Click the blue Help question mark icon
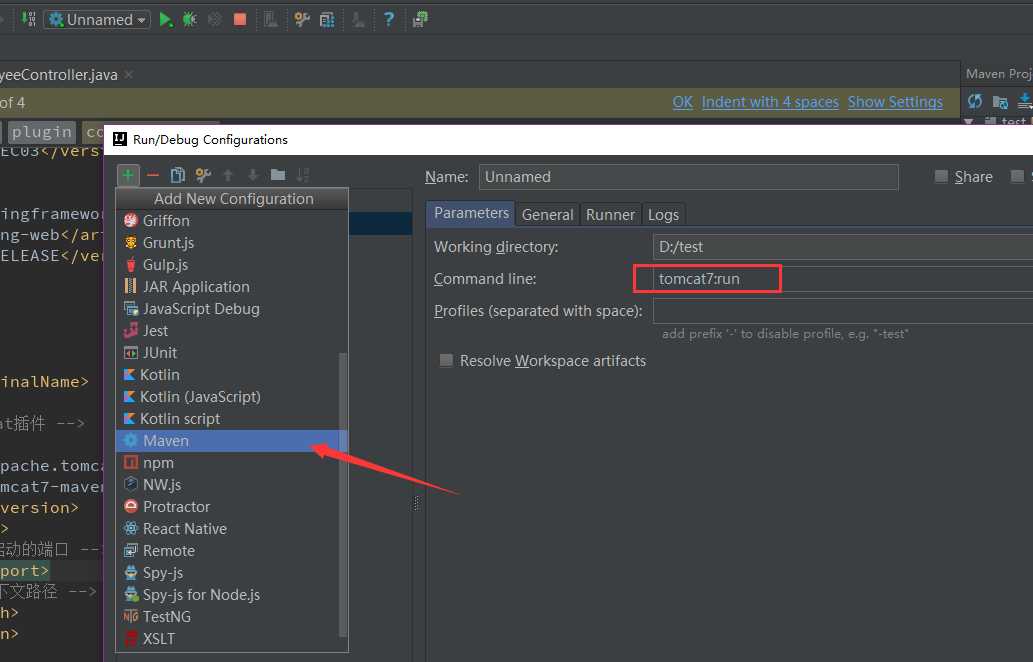Image resolution: width=1033 pixels, height=662 pixels. (389, 20)
